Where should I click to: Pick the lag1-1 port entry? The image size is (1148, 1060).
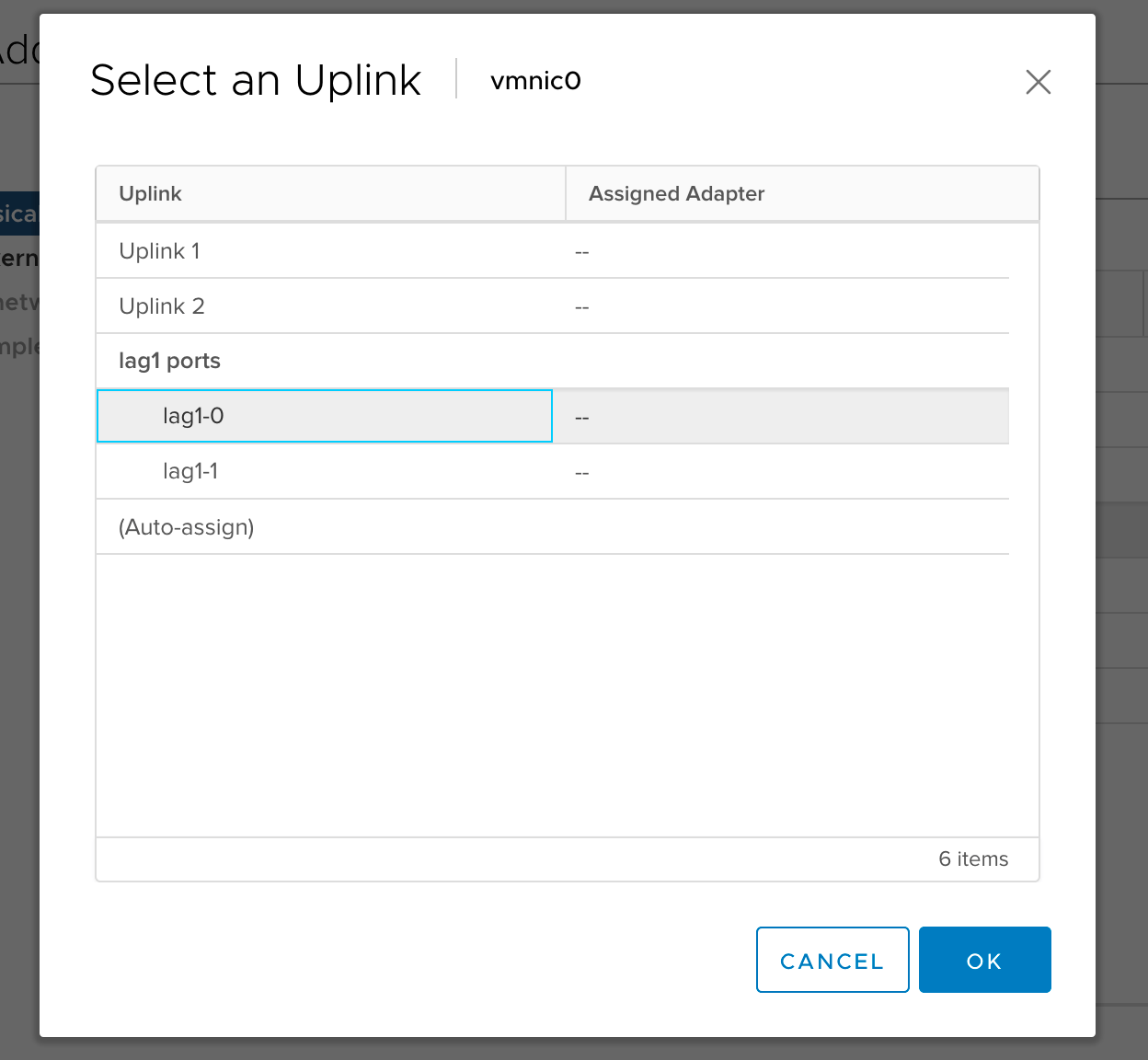tap(190, 471)
